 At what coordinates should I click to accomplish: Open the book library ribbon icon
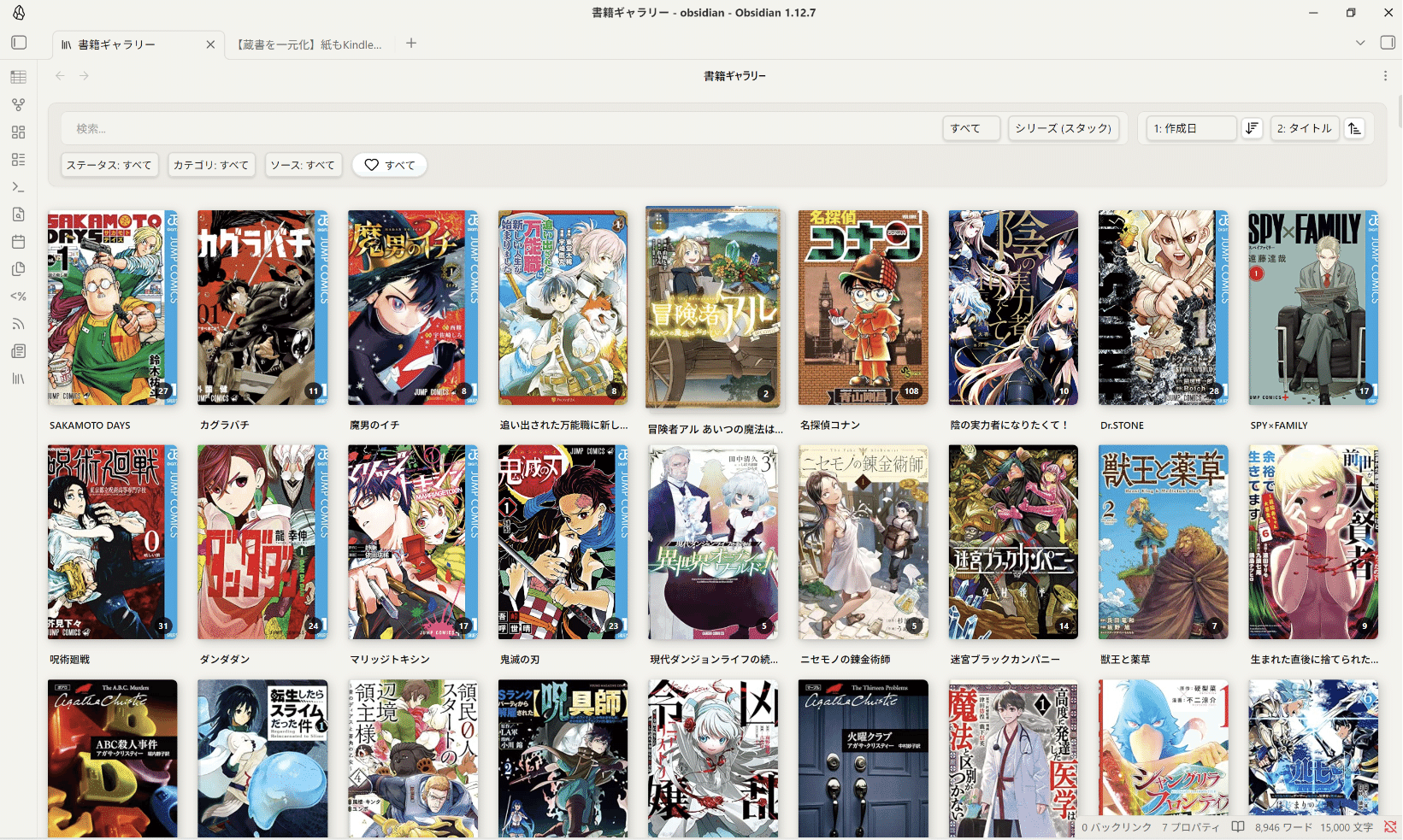point(18,379)
